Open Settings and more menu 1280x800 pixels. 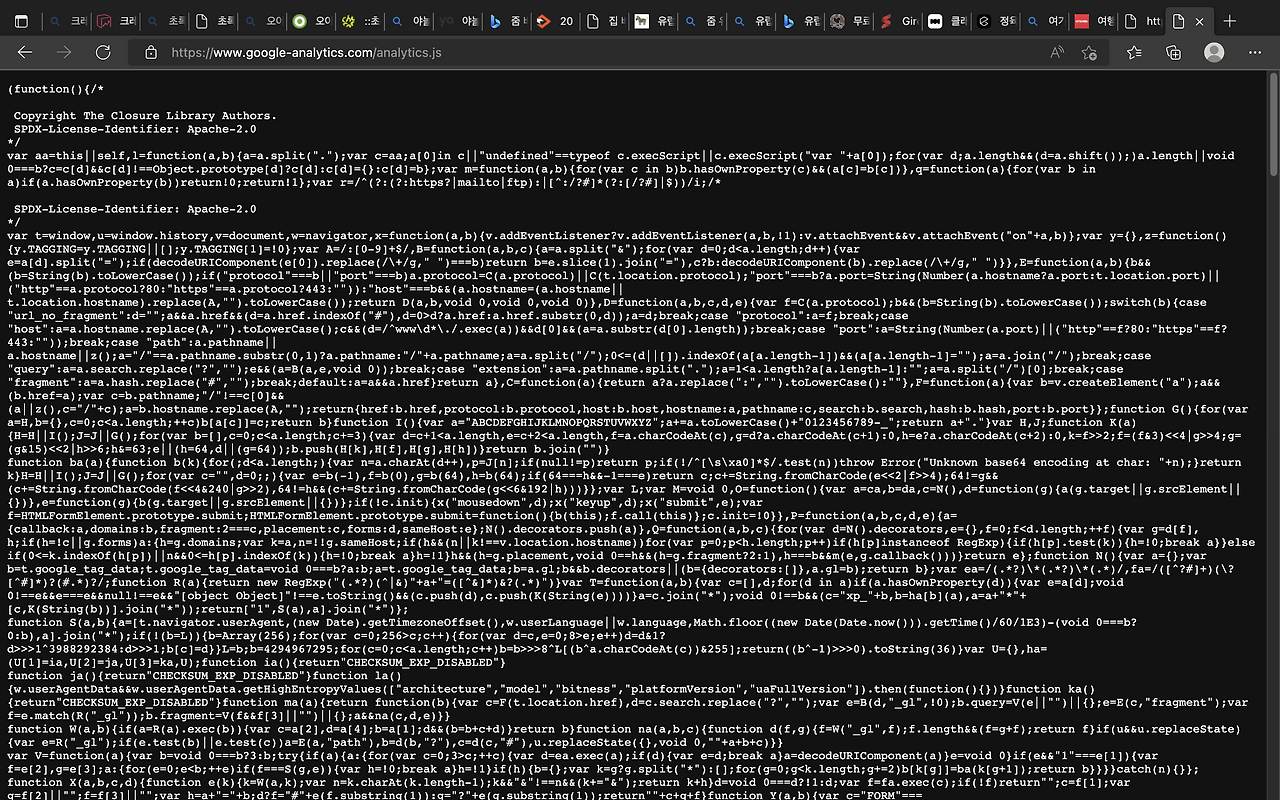[x=1254, y=52]
